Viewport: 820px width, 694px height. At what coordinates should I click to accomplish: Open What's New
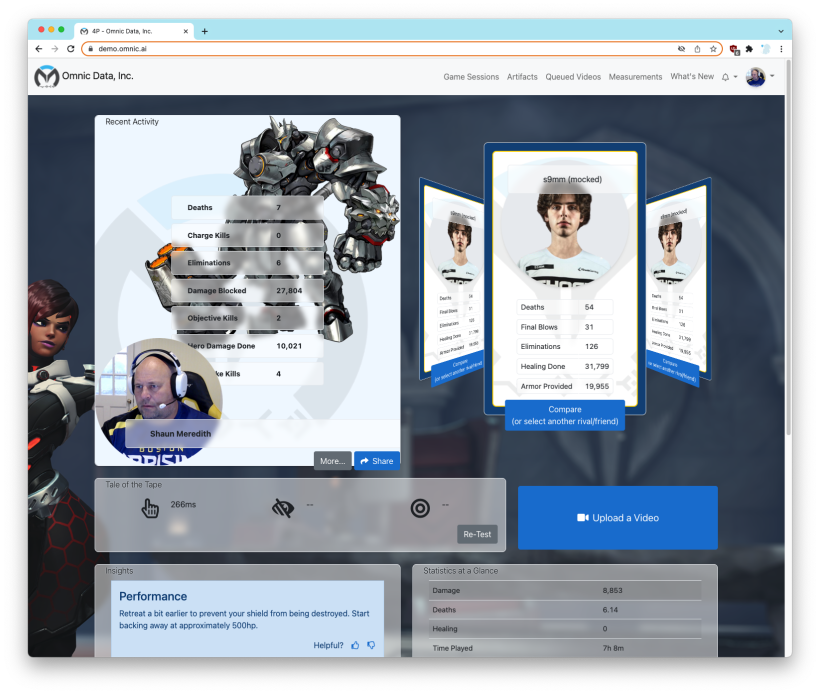pos(692,76)
